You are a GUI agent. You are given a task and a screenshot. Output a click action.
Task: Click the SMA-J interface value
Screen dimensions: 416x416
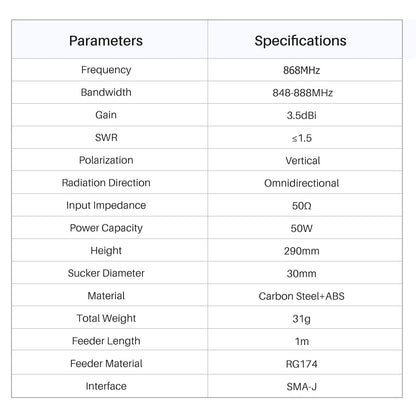[x=301, y=387]
